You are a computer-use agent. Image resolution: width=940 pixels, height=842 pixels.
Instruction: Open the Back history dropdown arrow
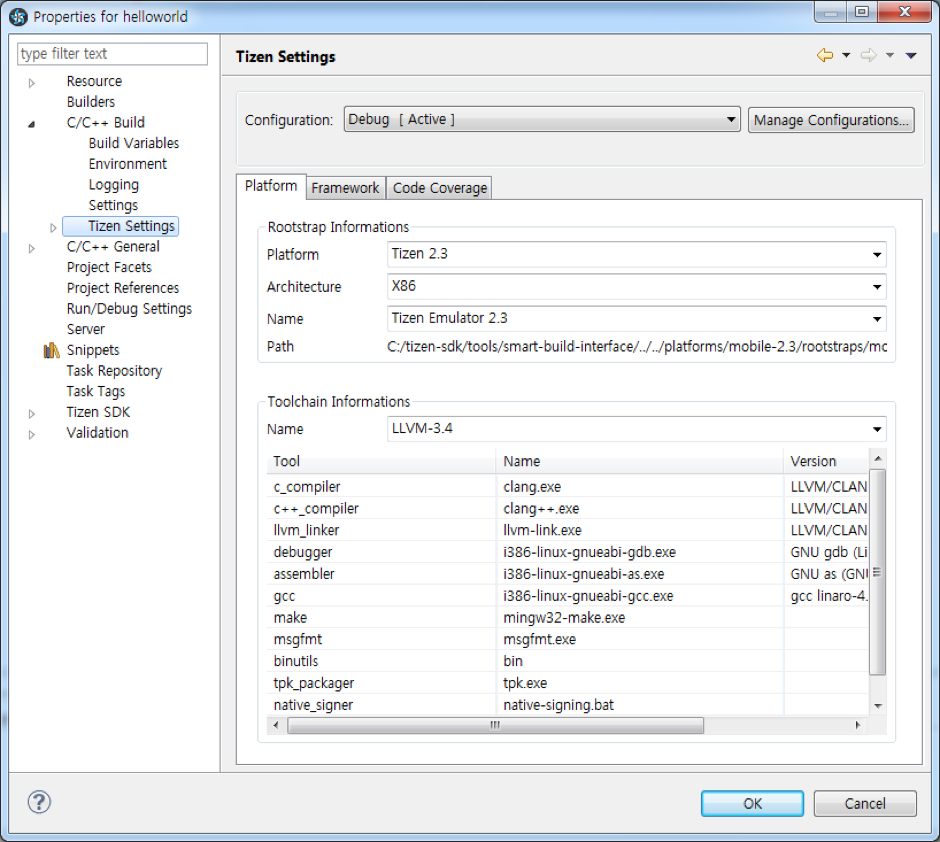click(x=846, y=55)
